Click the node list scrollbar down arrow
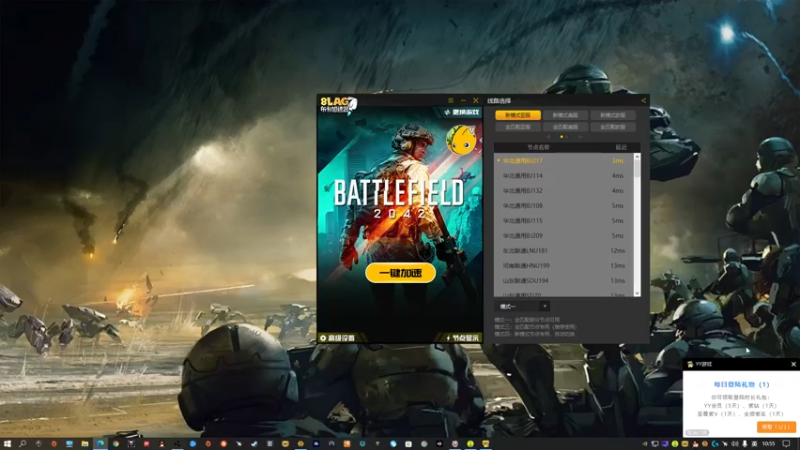Screen dimensions: 800x450 click(637, 293)
